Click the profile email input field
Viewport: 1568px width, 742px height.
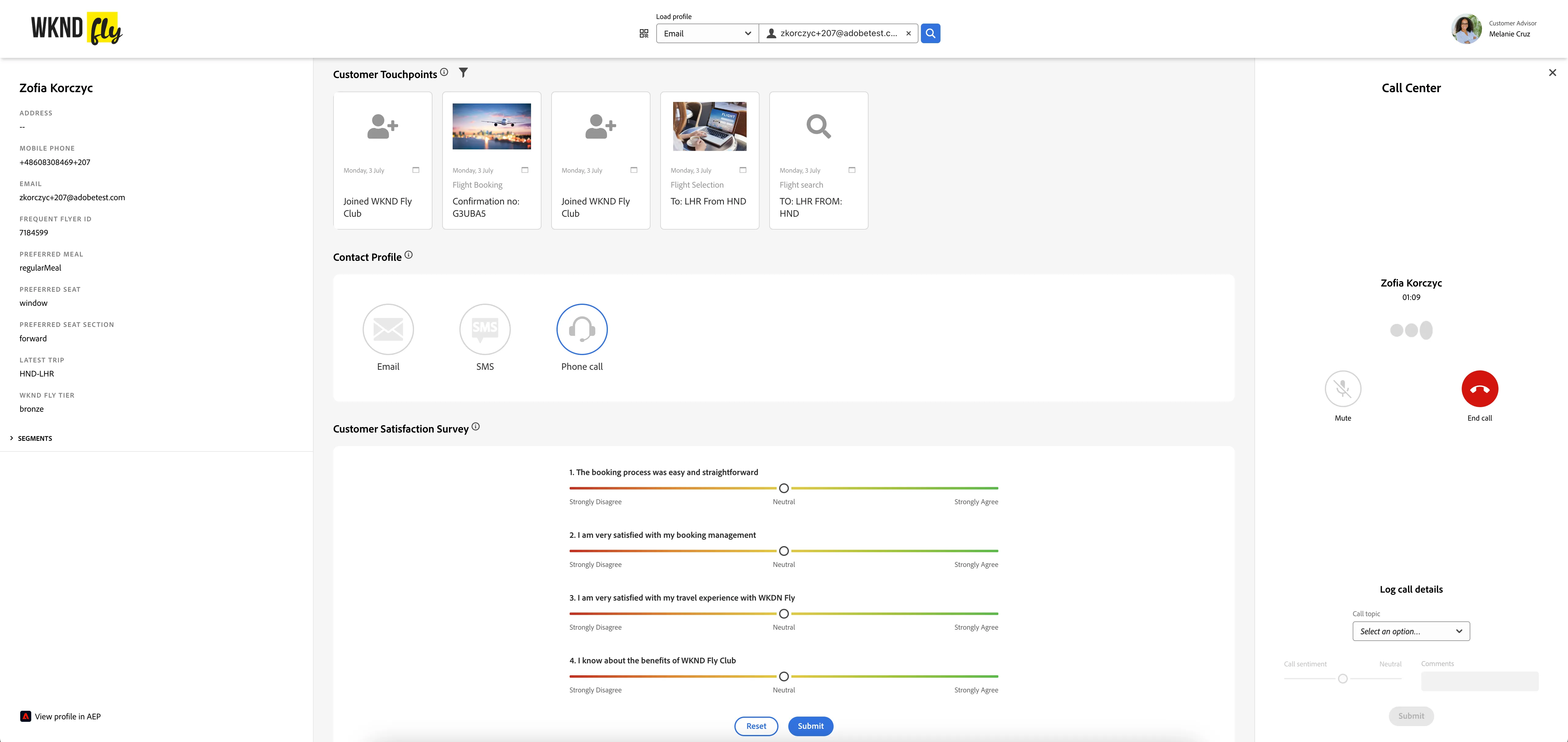point(838,33)
